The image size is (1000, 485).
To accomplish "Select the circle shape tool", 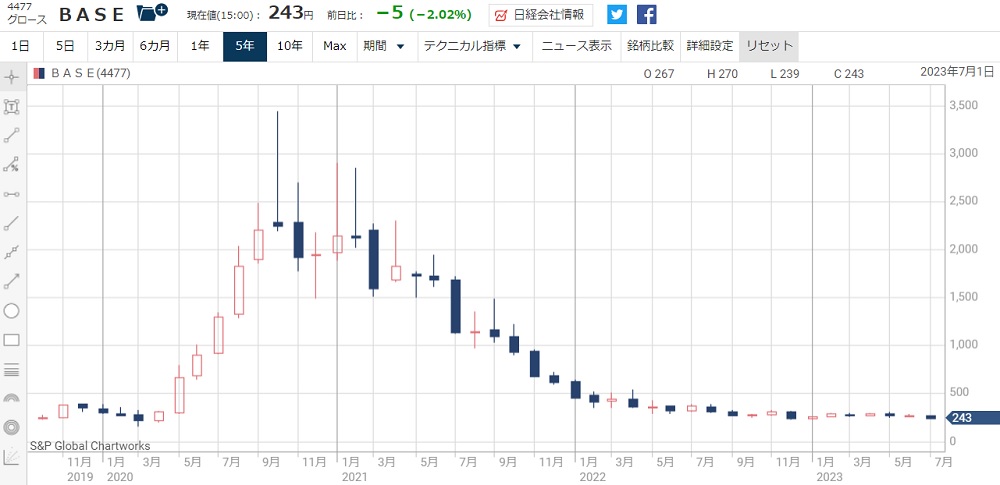I will pos(12,311).
